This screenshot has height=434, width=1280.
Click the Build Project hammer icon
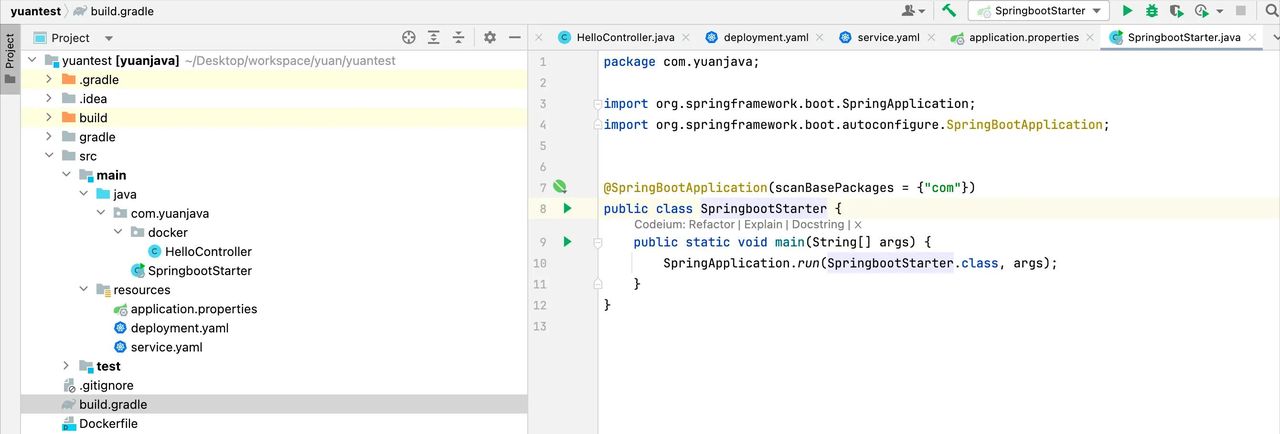pyautogui.click(x=949, y=11)
